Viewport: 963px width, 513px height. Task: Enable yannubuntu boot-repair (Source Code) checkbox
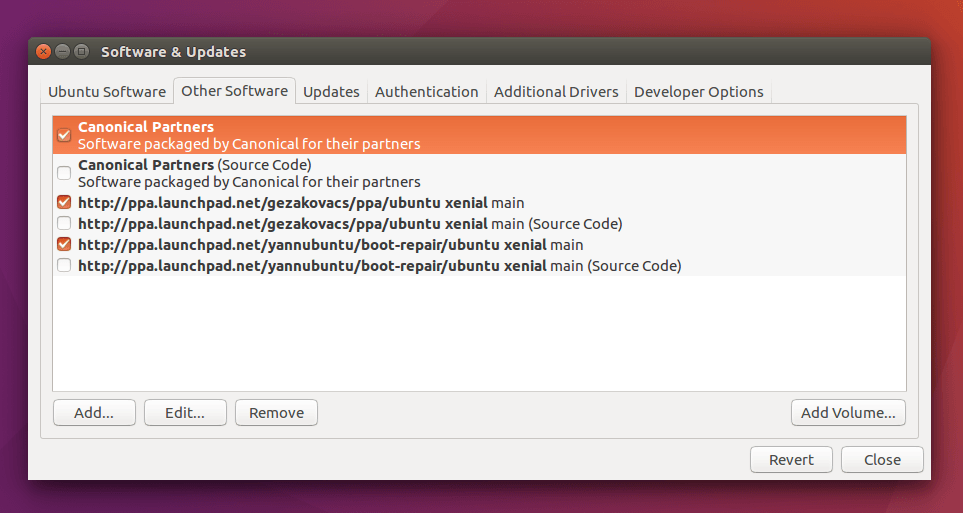[x=64, y=265]
